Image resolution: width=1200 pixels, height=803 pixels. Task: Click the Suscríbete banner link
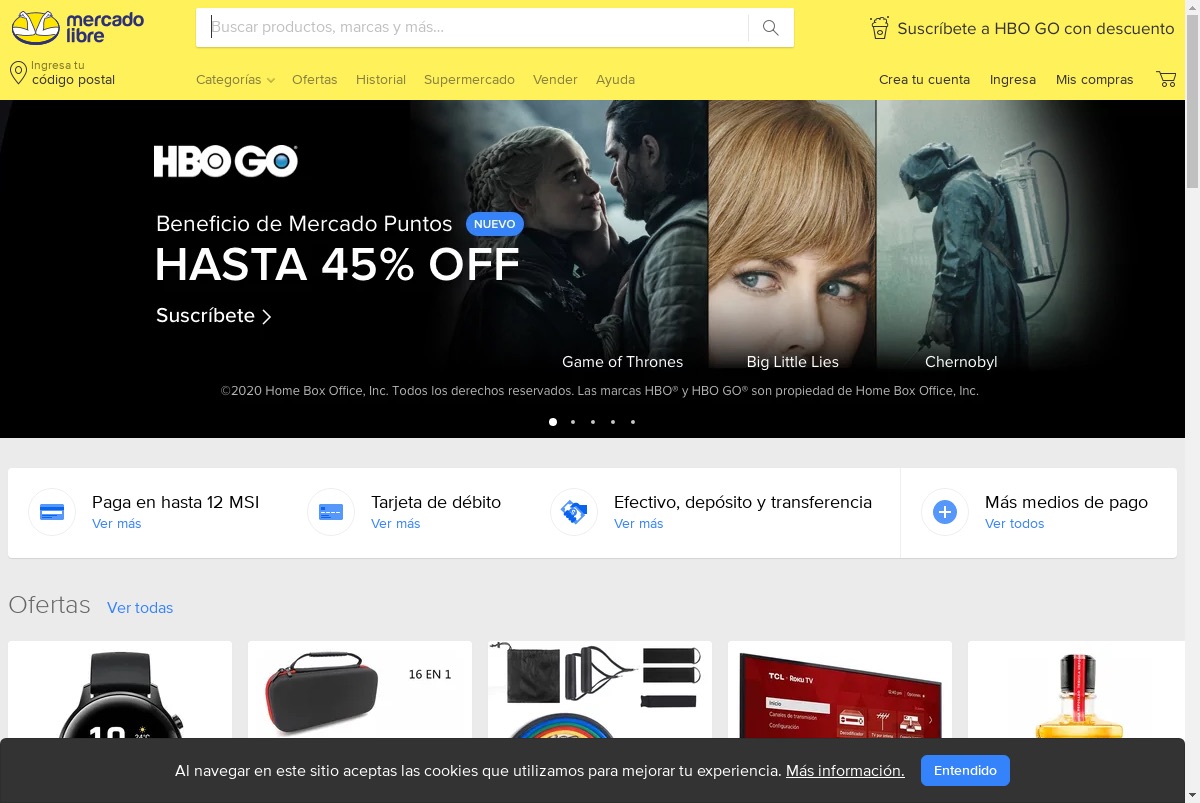213,316
